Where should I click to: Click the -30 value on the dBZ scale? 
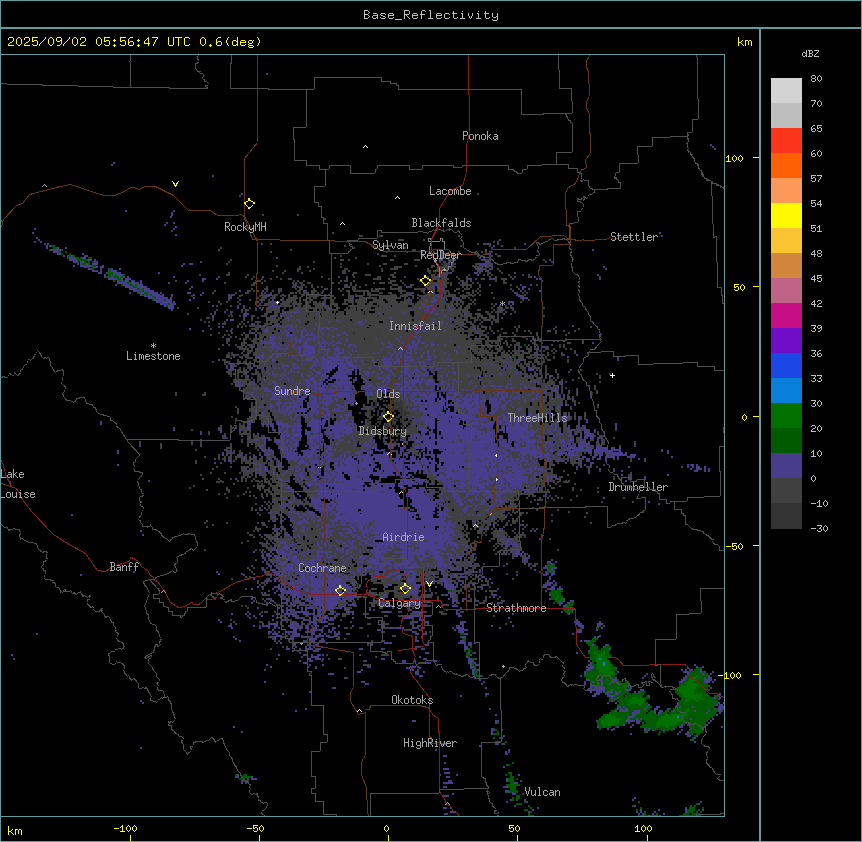click(819, 529)
